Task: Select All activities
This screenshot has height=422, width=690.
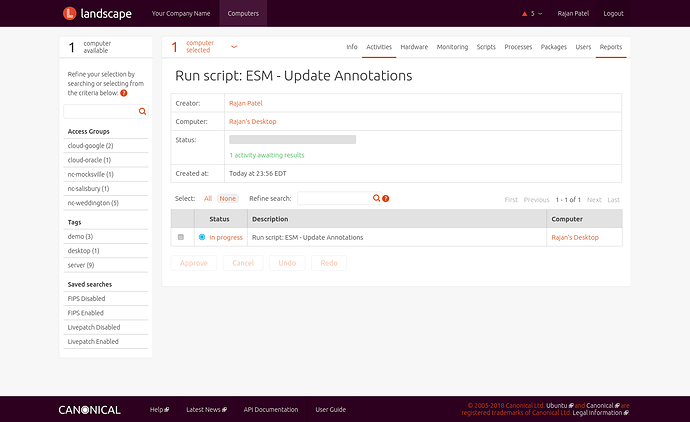Action: click(x=208, y=198)
